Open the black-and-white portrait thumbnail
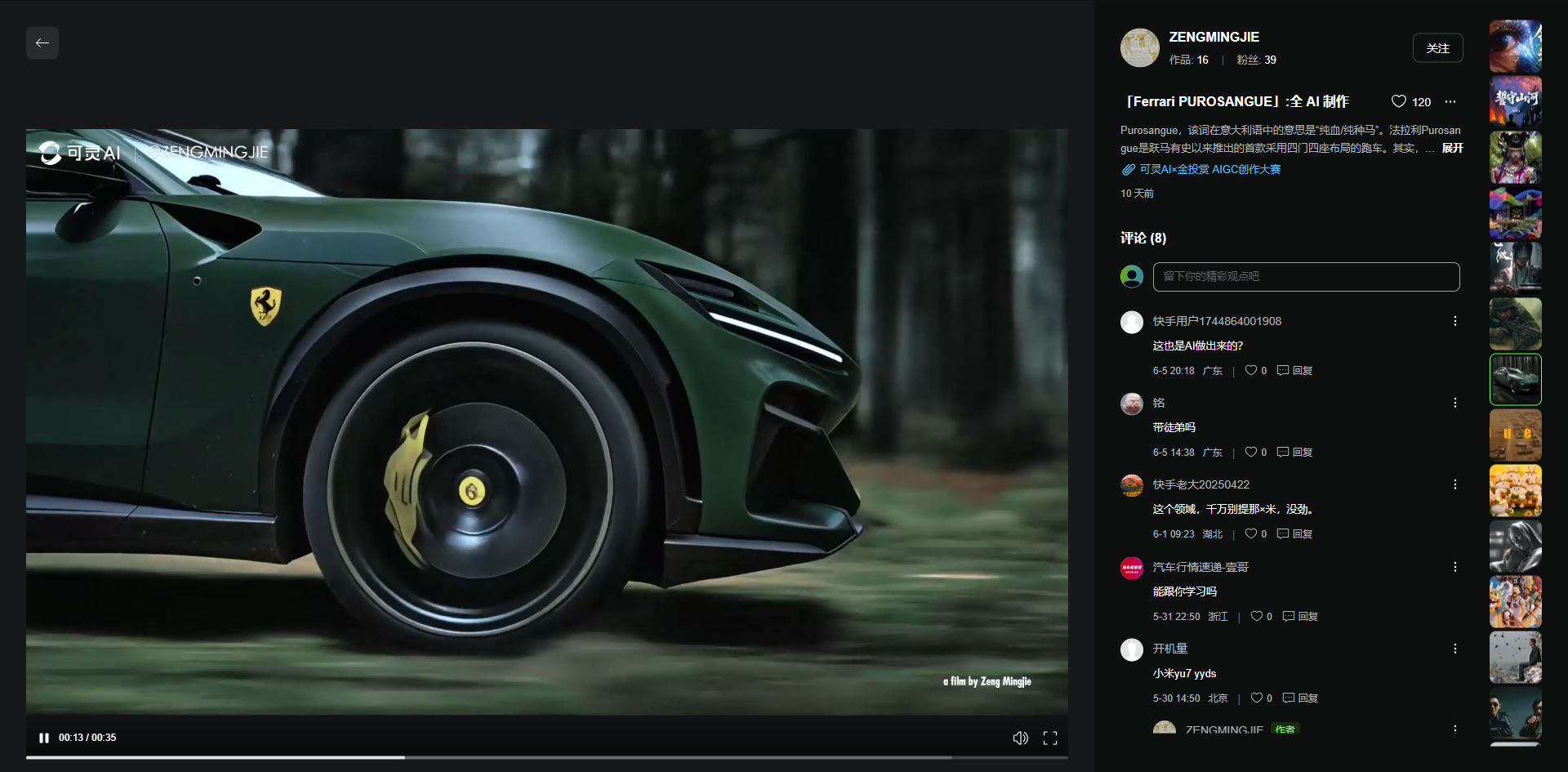Screen dimensions: 1568x772 [x=1516, y=547]
